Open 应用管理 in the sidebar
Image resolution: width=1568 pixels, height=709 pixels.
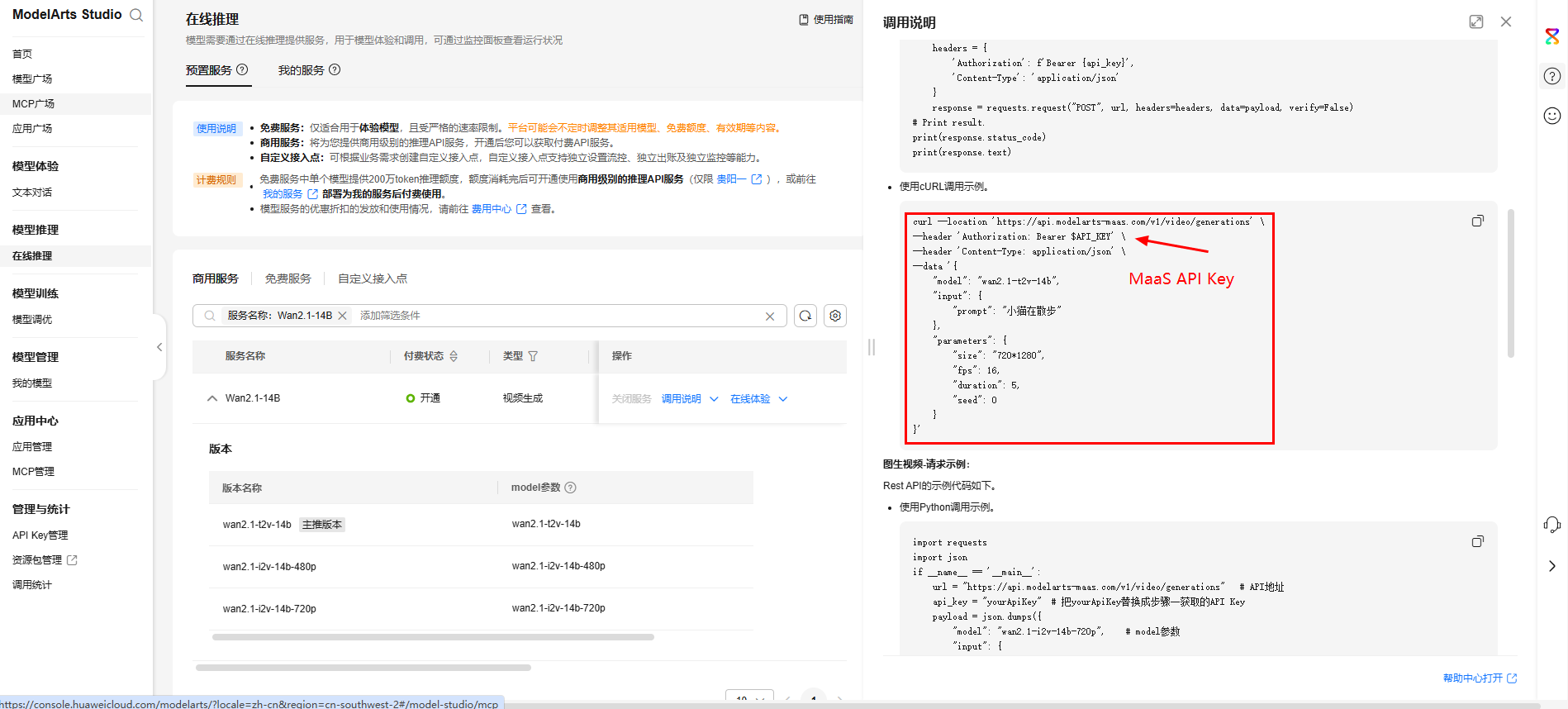32,447
